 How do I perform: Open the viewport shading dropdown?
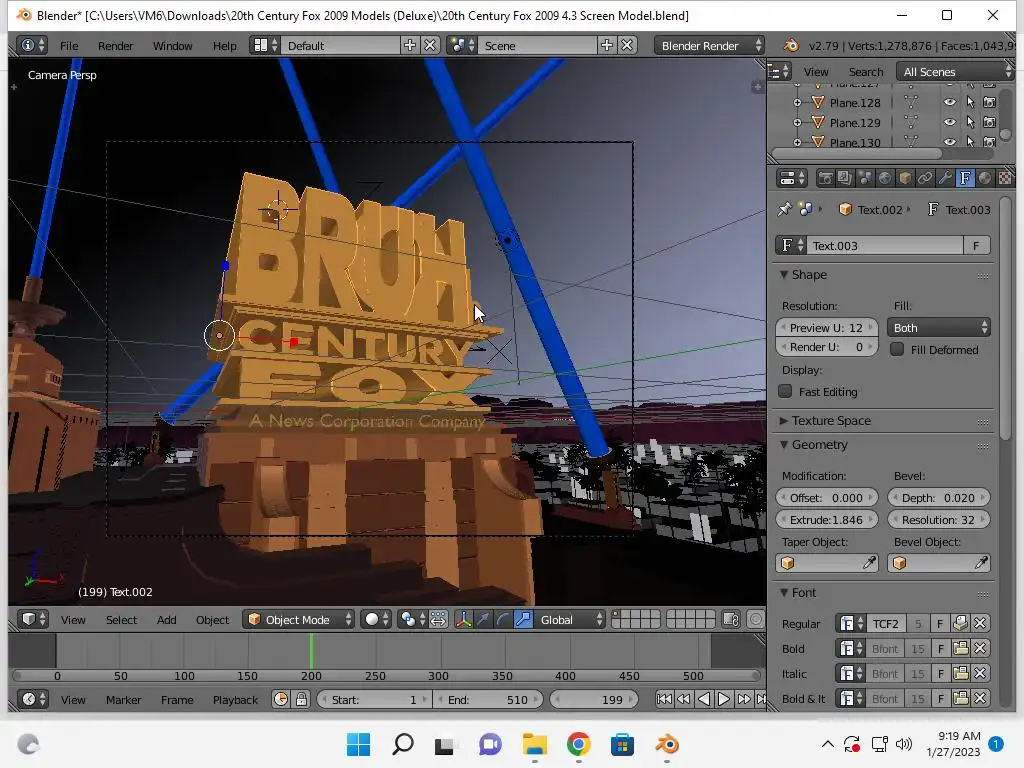377,620
